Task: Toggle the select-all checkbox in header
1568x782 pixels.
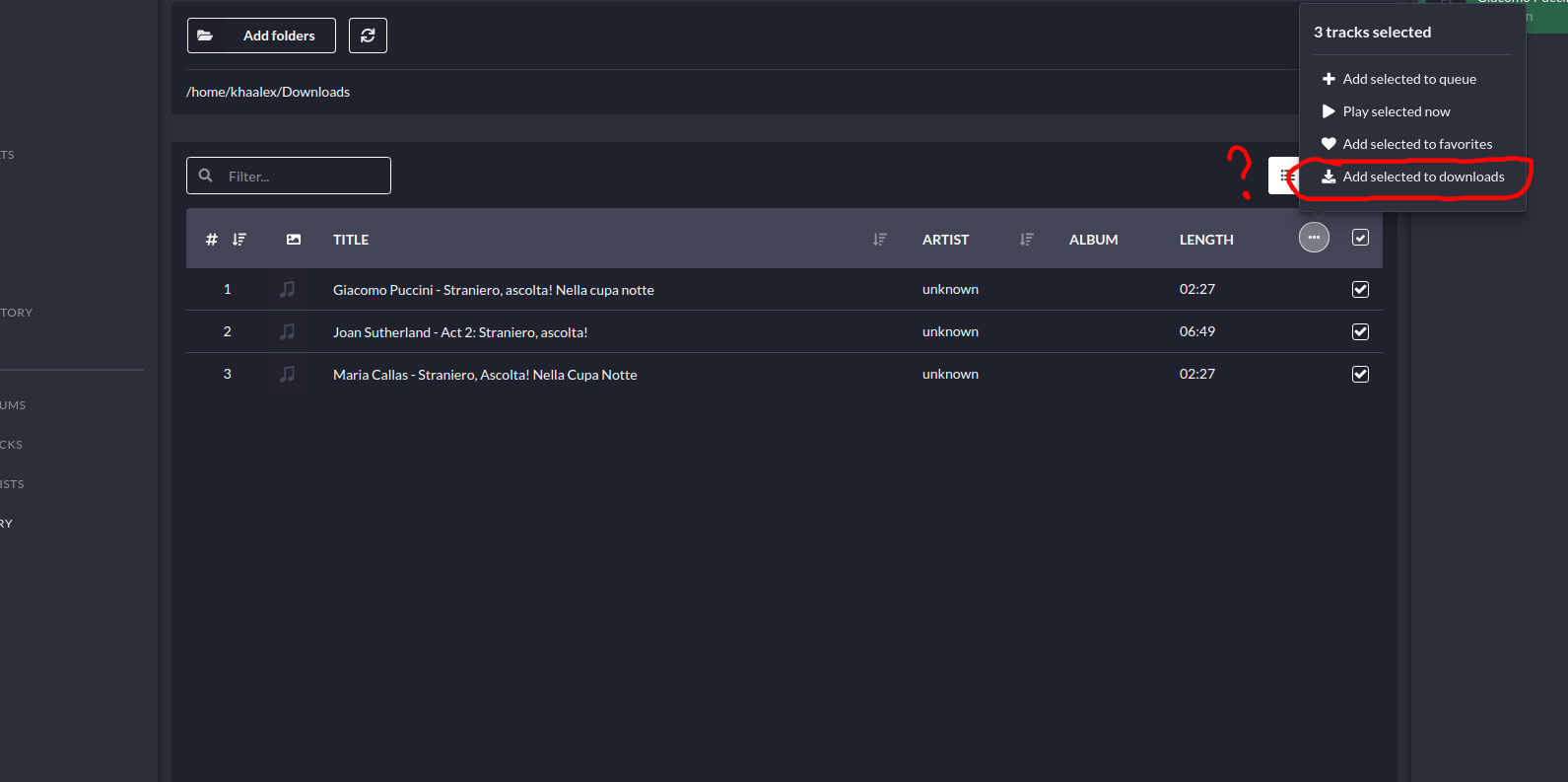Action: tap(1360, 238)
